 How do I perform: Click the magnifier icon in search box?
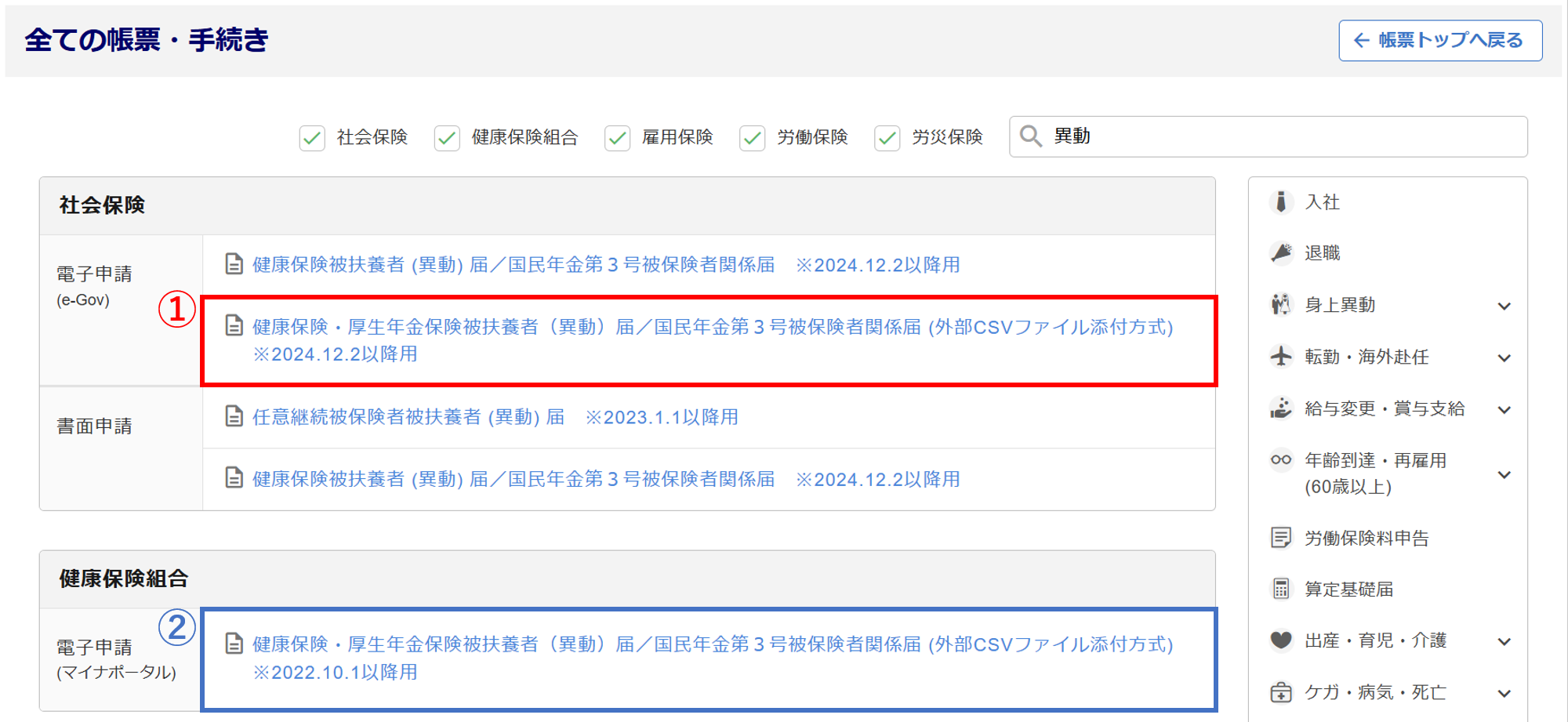click(x=1031, y=136)
